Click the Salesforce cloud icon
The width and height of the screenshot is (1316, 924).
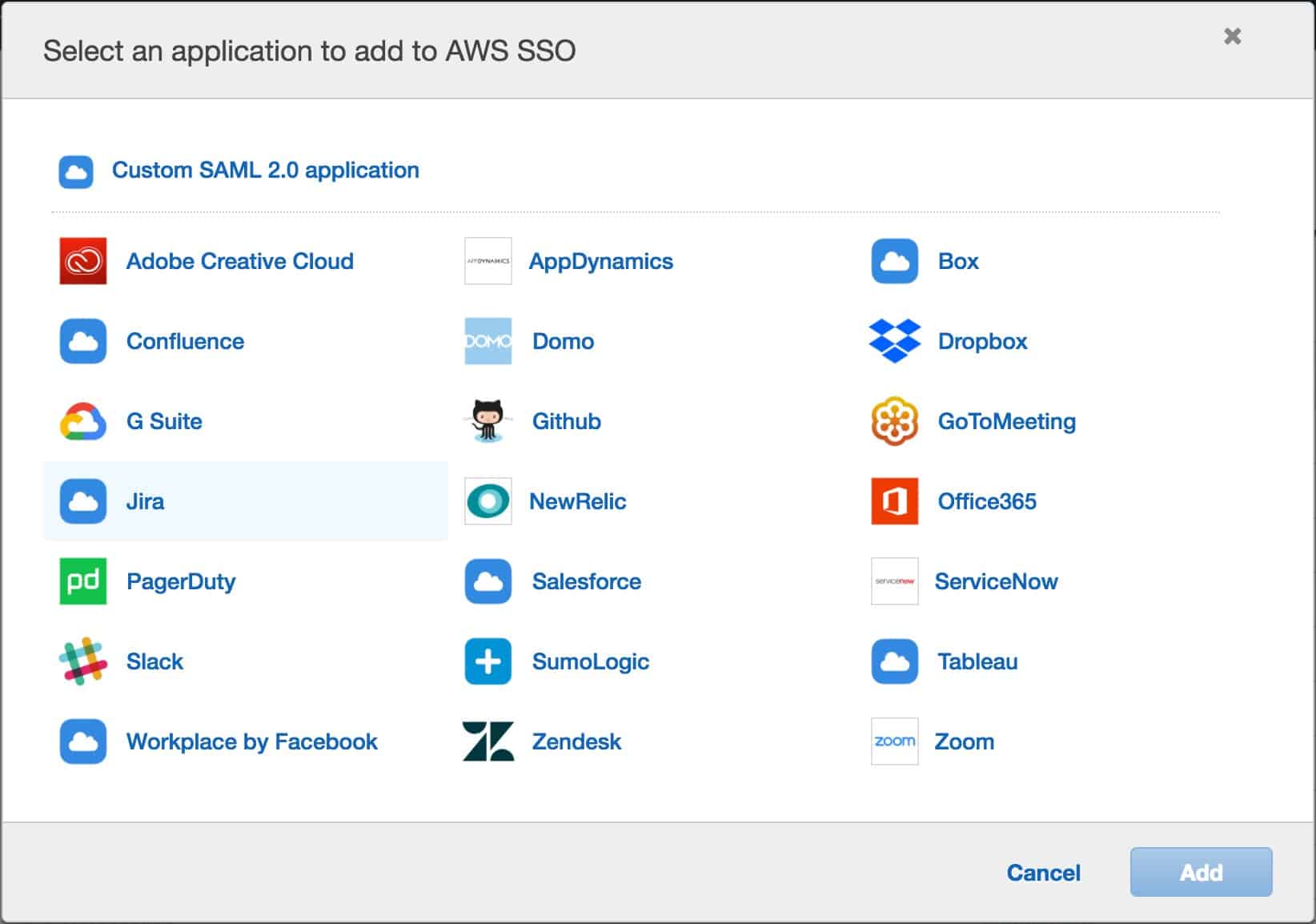point(488,581)
